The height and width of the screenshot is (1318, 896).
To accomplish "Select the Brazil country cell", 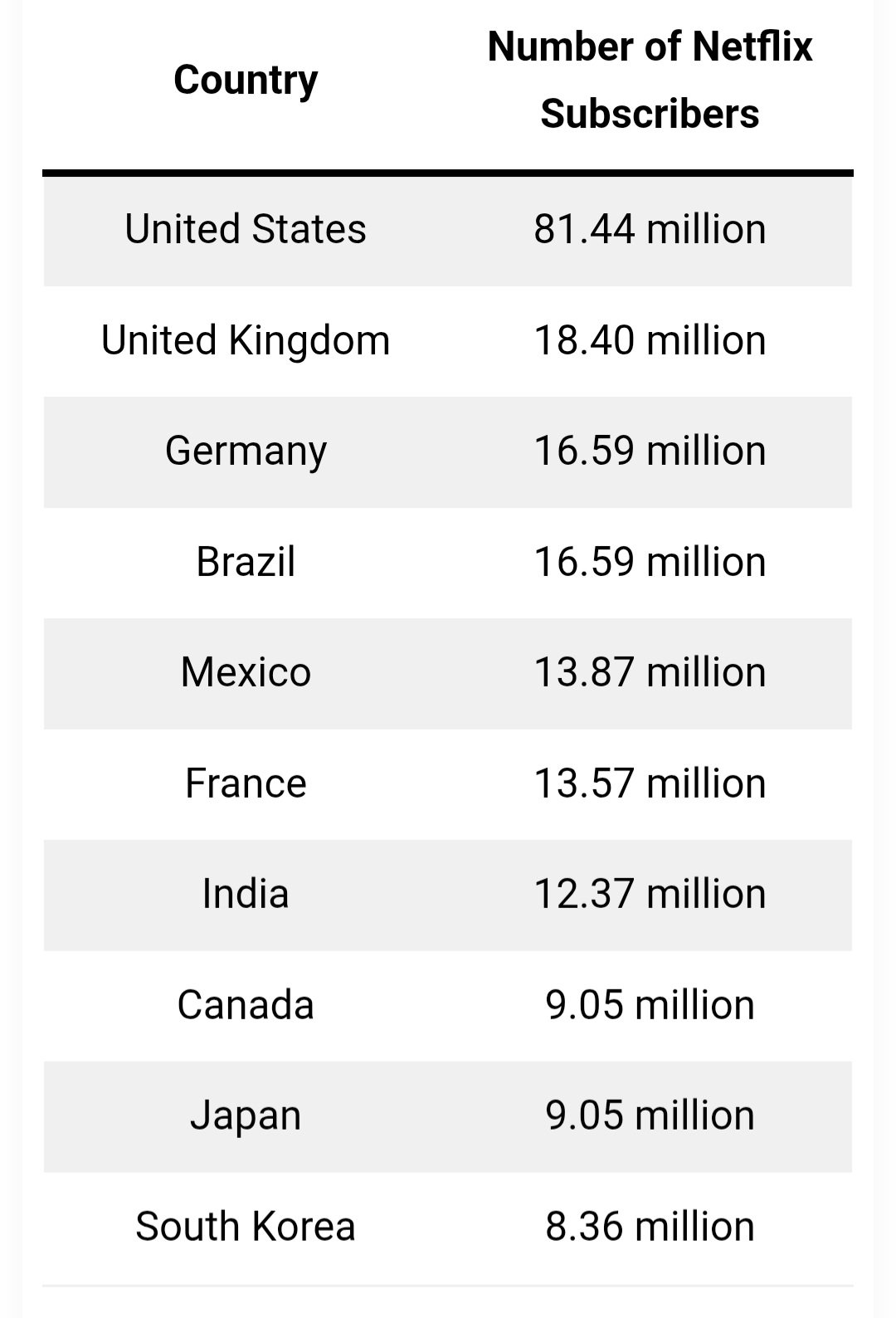I will tap(246, 562).
